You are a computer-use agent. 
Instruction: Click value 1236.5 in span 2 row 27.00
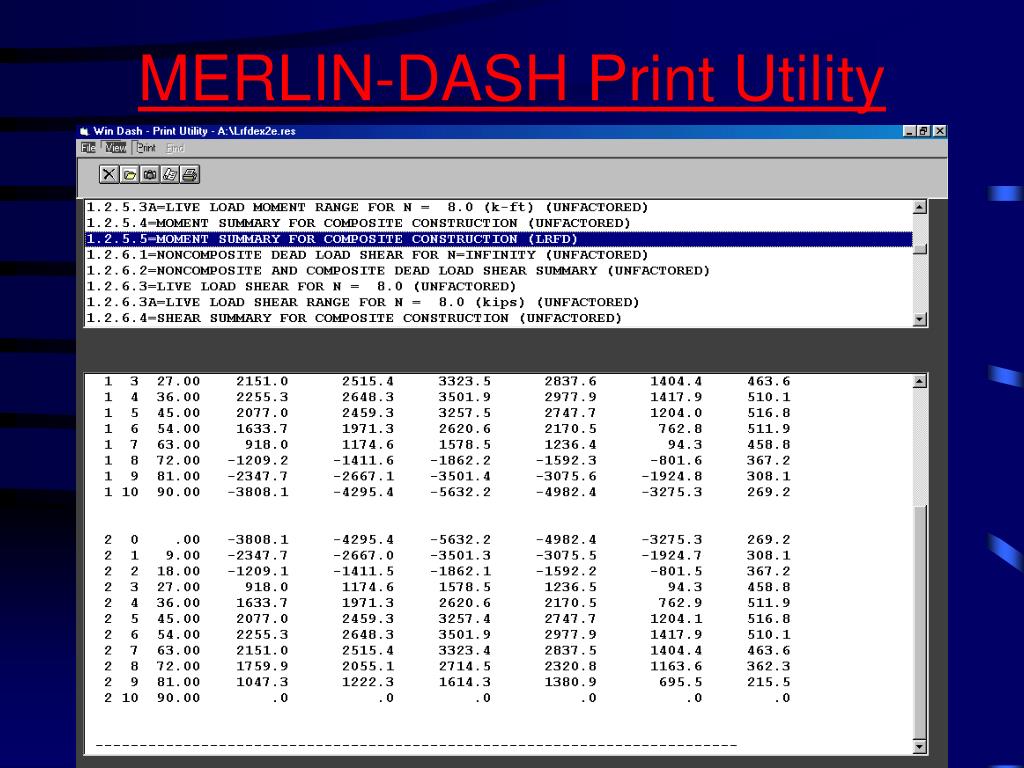tap(570, 587)
